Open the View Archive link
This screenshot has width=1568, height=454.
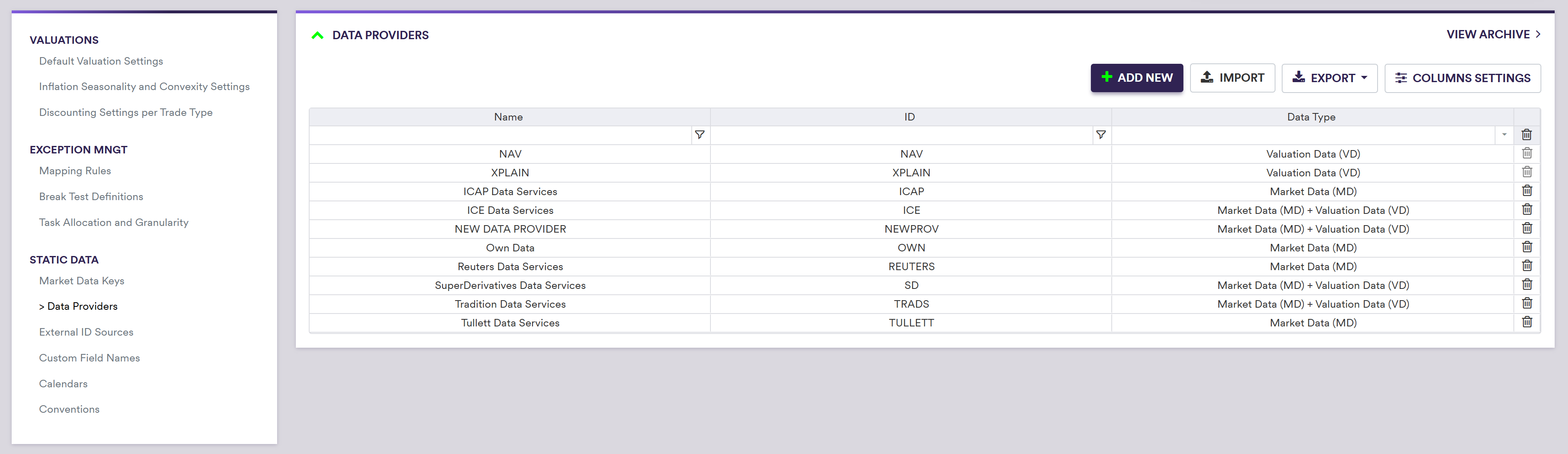pyautogui.click(x=1493, y=35)
